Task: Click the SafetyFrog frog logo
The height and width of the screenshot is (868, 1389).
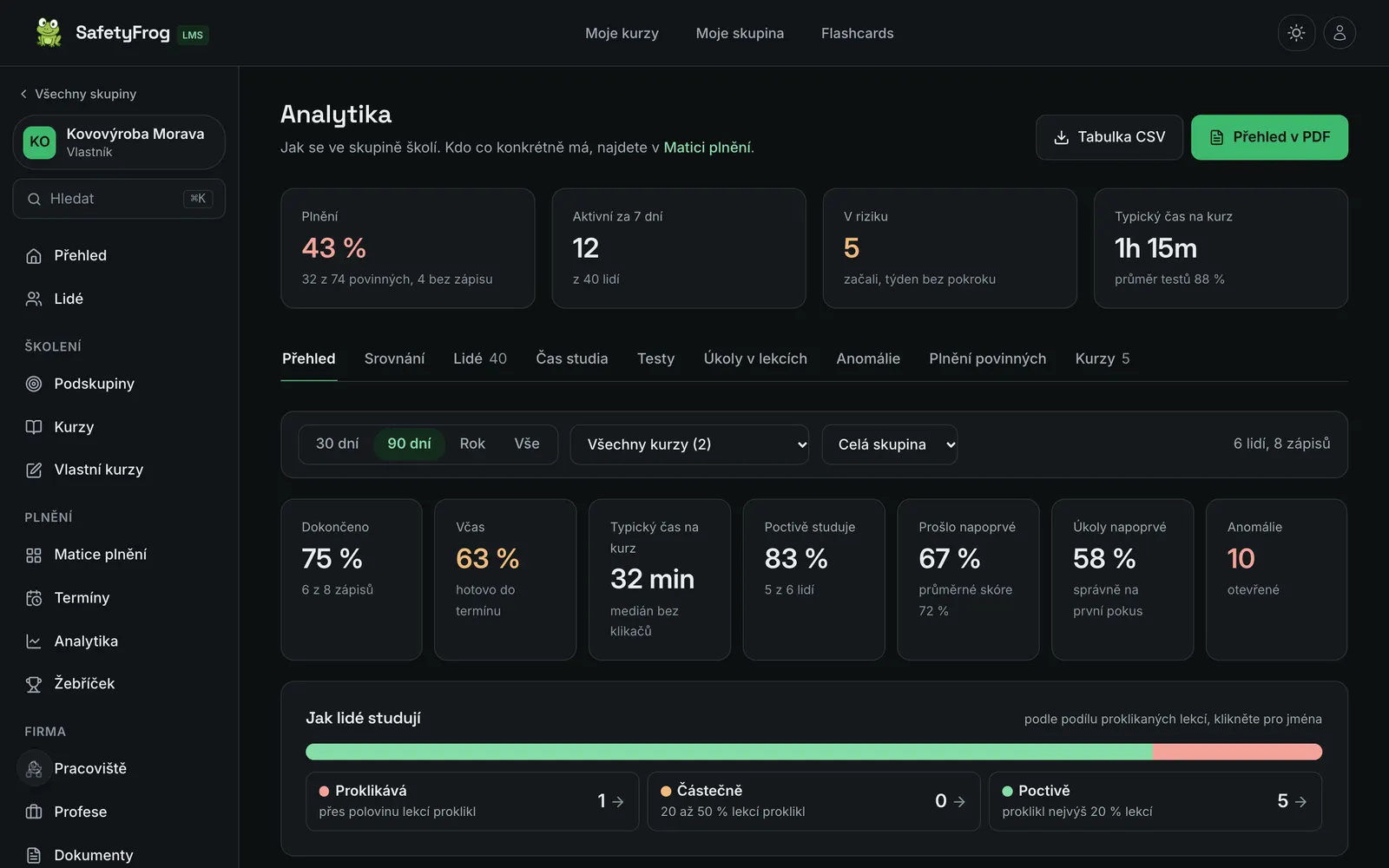Action: (49, 33)
